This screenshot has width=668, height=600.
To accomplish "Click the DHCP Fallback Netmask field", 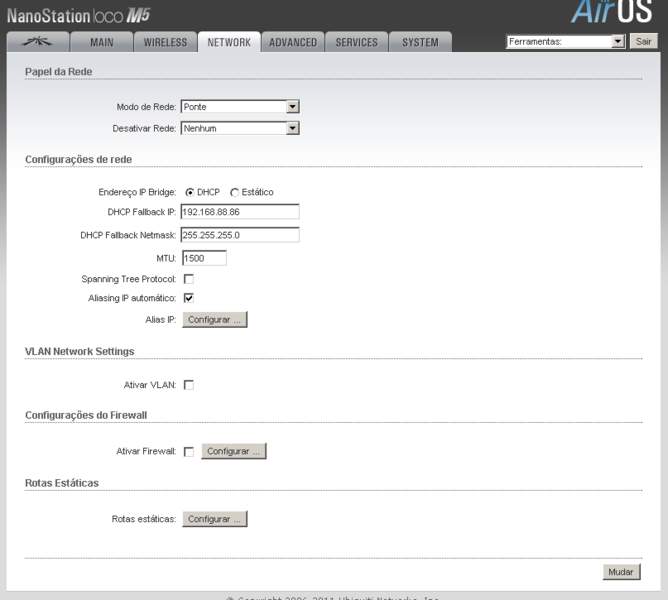I will pyautogui.click(x=240, y=235).
